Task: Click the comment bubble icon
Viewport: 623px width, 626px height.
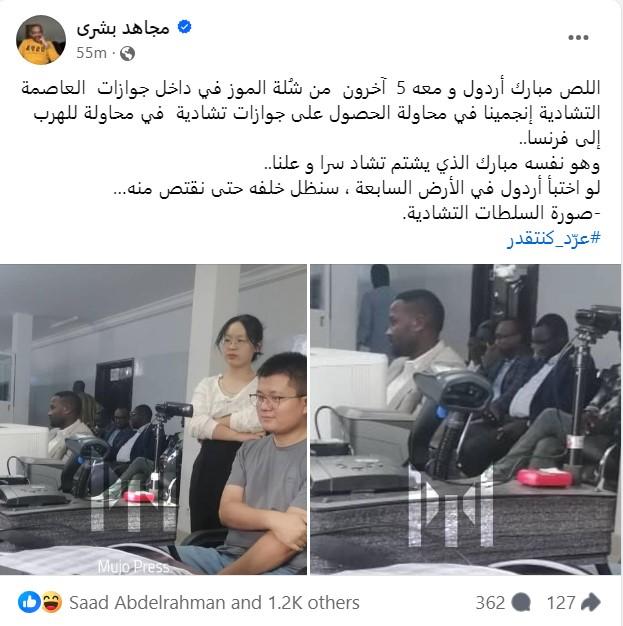Action: click(521, 602)
